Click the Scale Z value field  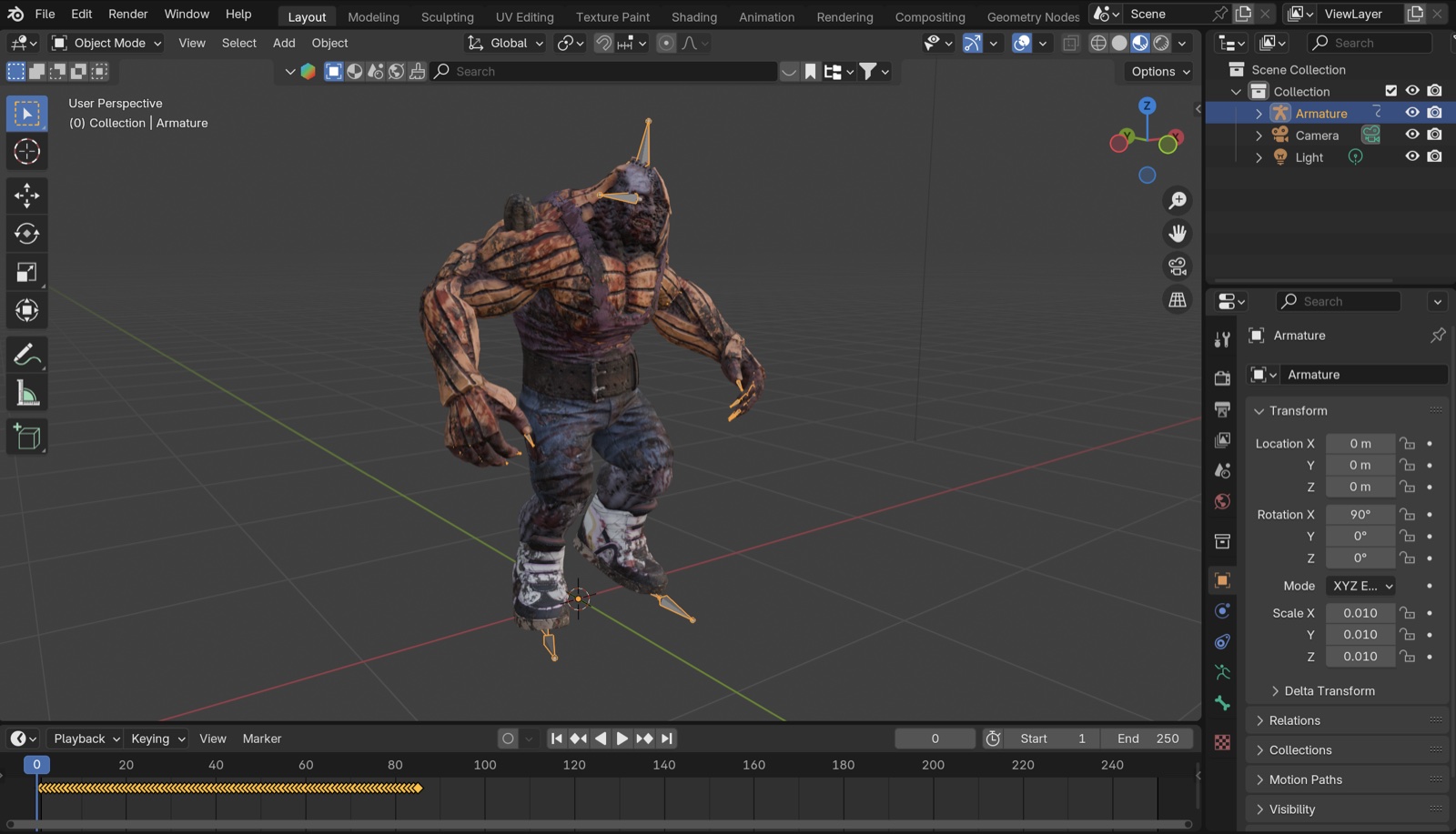1360,657
